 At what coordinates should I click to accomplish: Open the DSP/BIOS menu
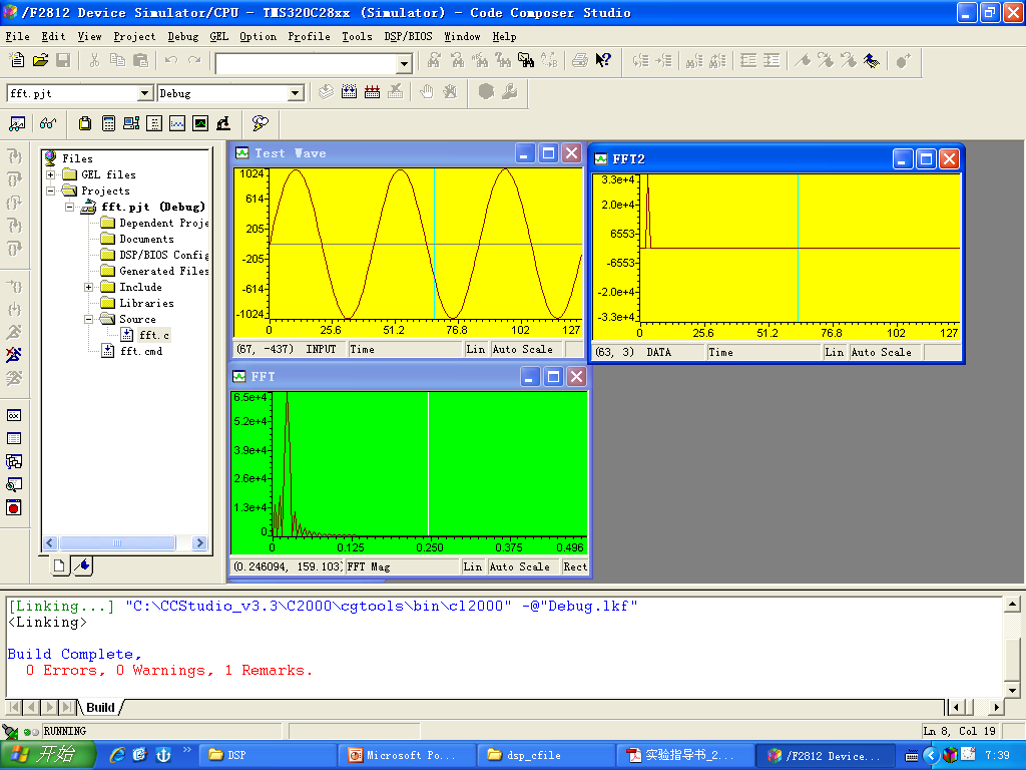pos(408,37)
